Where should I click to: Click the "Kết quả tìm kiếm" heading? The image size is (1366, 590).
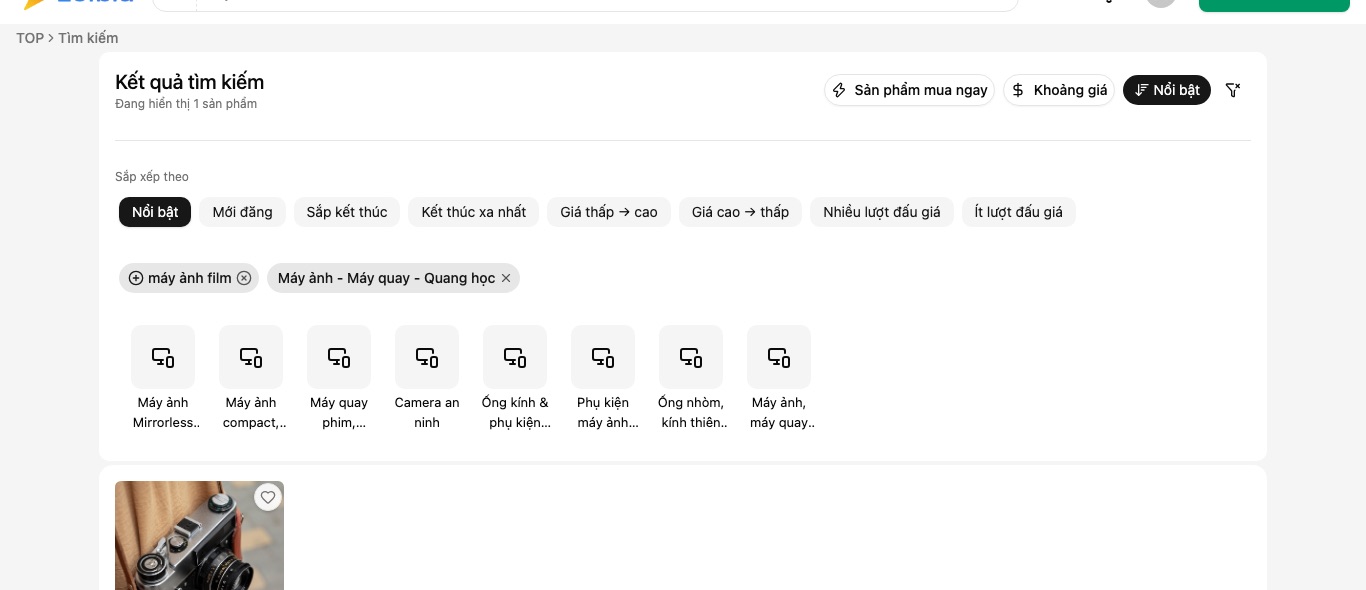(190, 82)
